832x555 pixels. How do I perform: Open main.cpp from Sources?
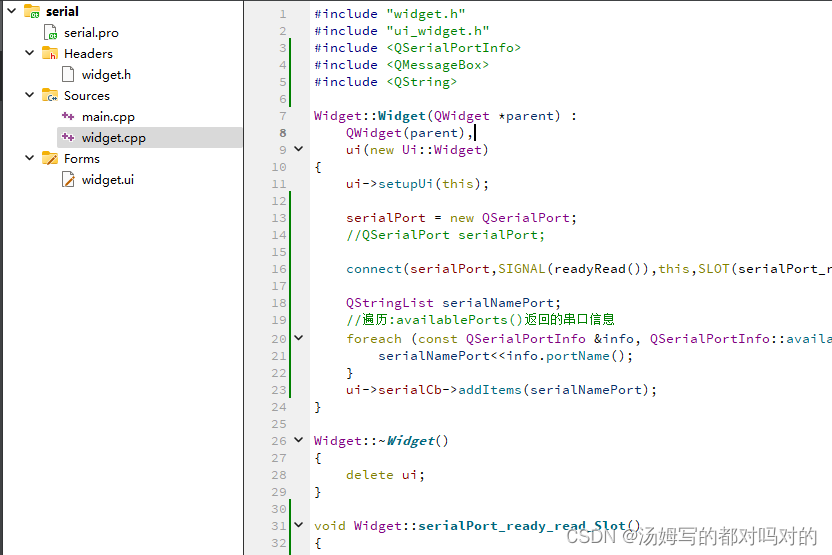108,117
